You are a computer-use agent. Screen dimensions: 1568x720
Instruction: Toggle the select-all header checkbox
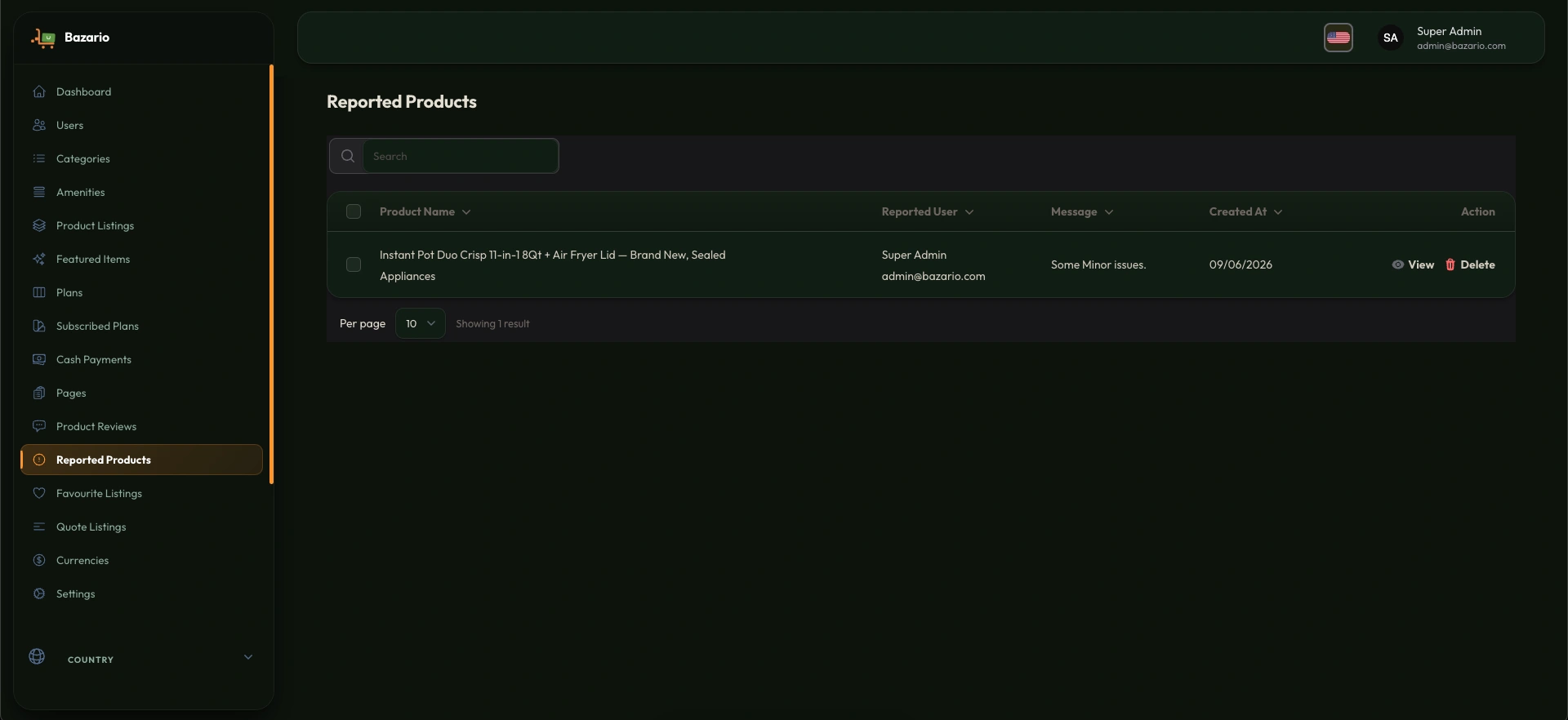354,211
